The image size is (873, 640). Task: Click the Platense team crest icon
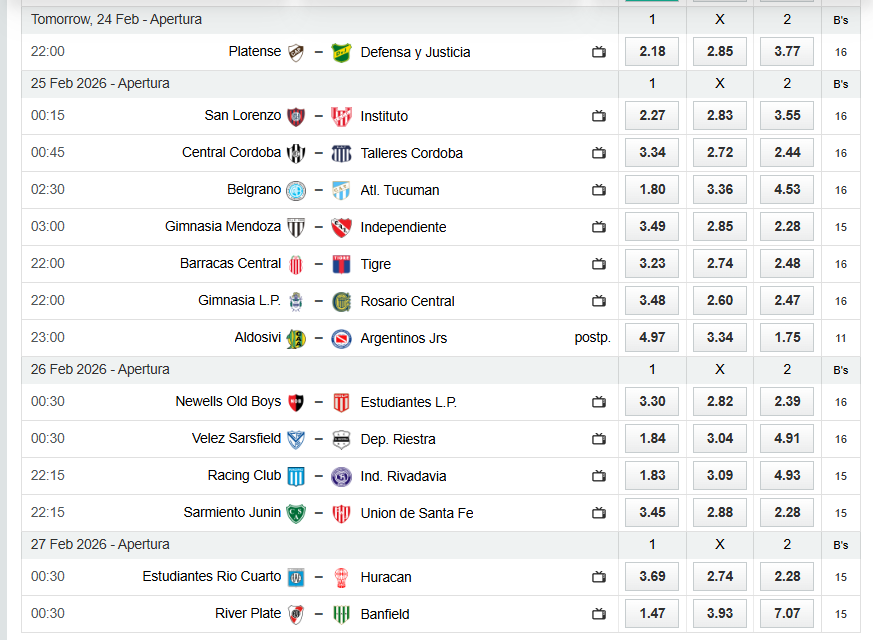pyautogui.click(x=296, y=52)
